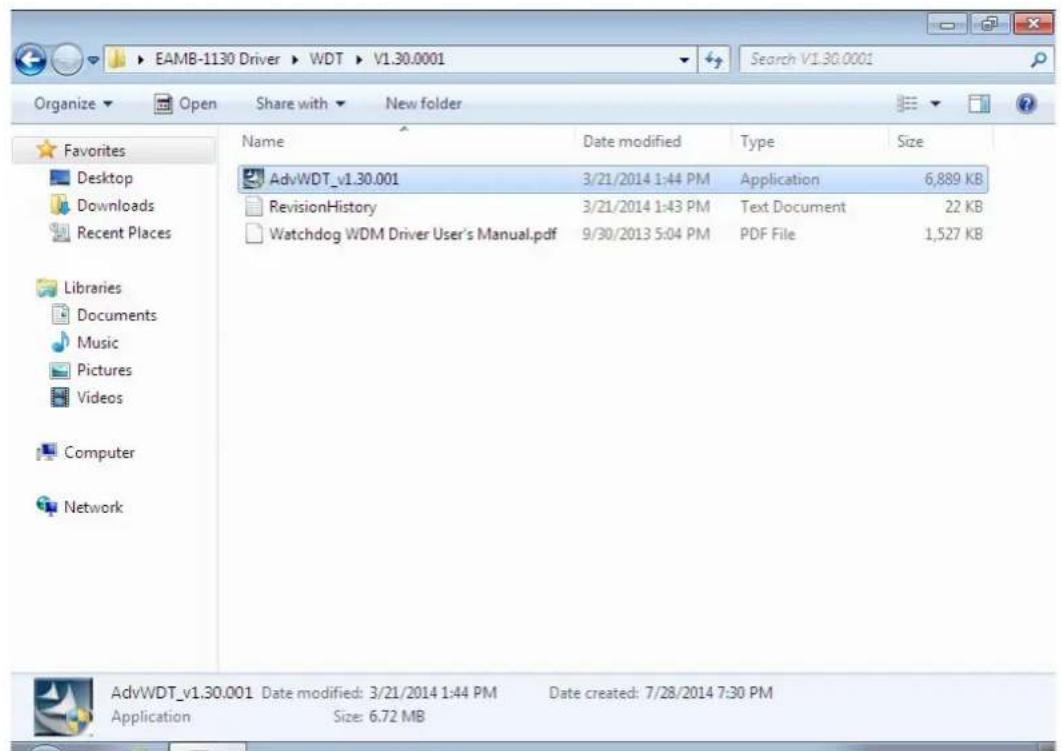Viewport: 1062px width, 751px height.
Task: Click the 6,889 KB size cell
Action: (x=954, y=179)
